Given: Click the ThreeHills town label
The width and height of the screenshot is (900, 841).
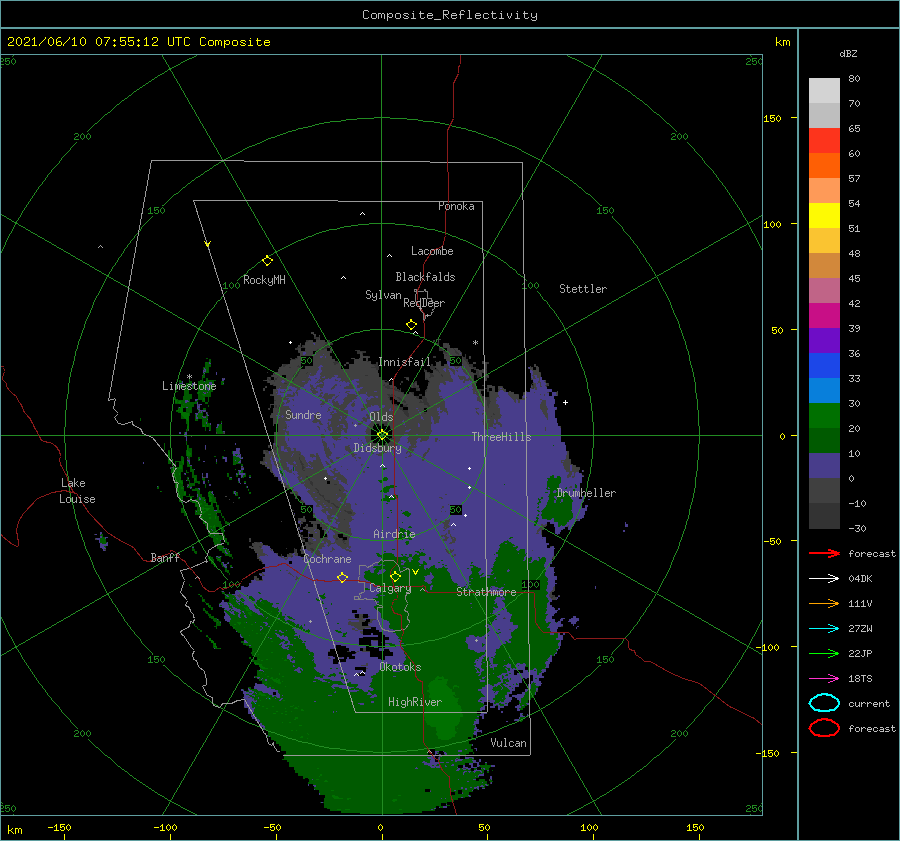Looking at the screenshot, I should point(501,437).
